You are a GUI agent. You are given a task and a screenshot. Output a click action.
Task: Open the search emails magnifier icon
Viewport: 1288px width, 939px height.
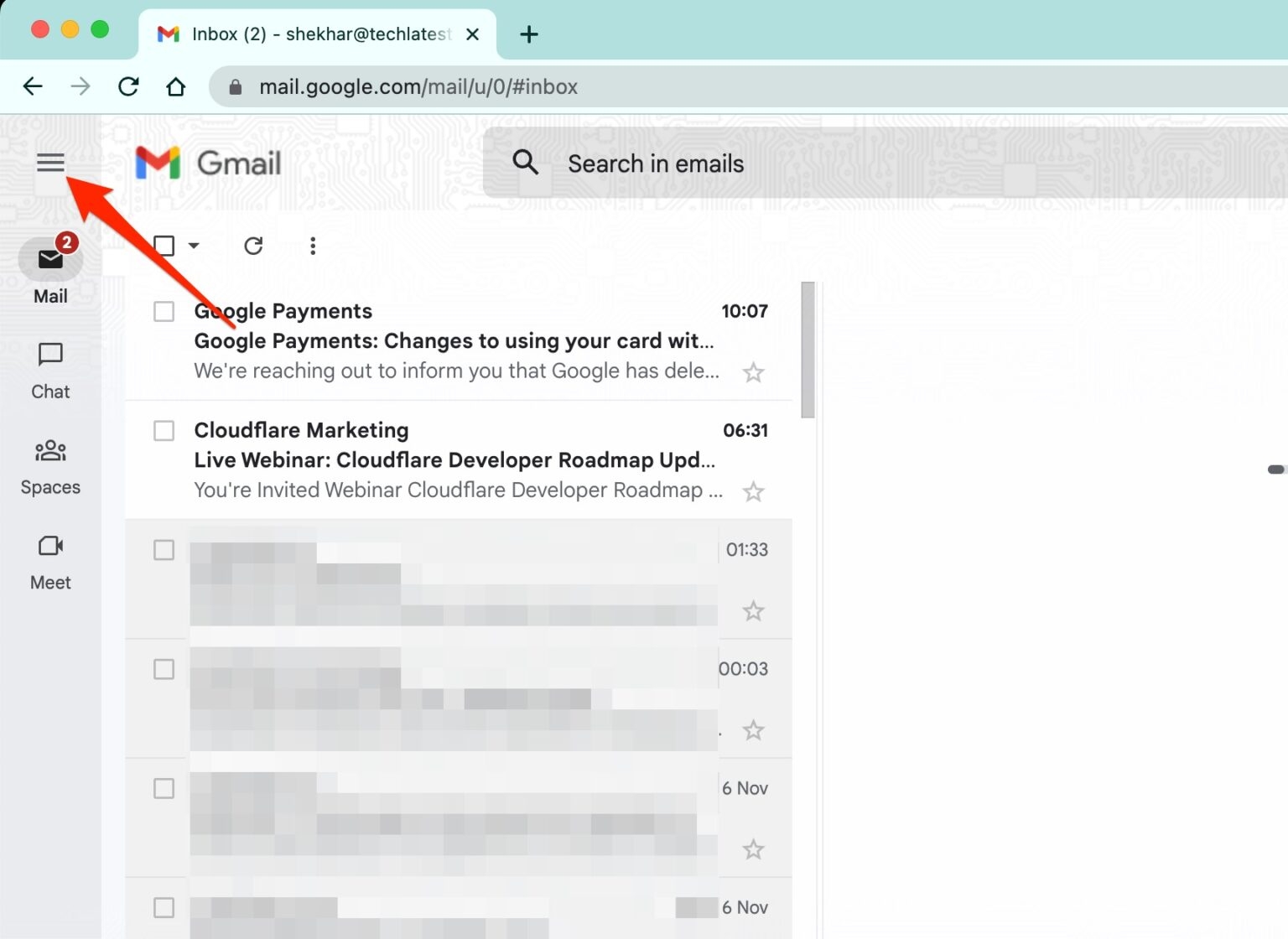526,163
